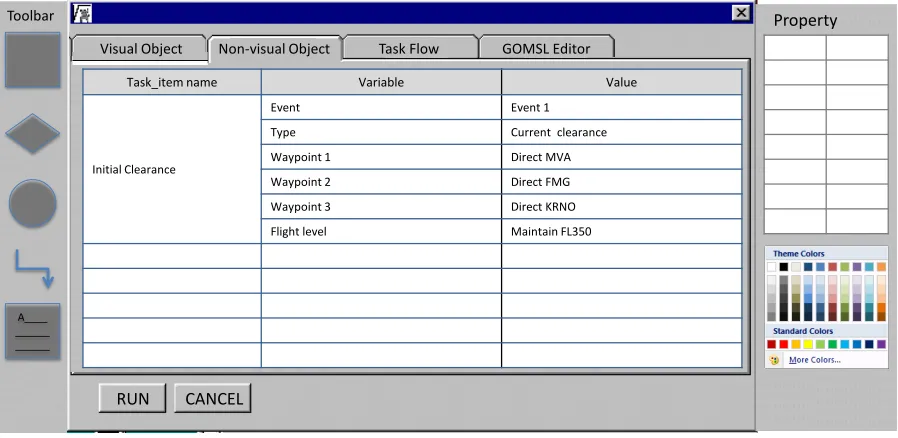
Task: Select the Flight level cell
Action: pos(381,231)
